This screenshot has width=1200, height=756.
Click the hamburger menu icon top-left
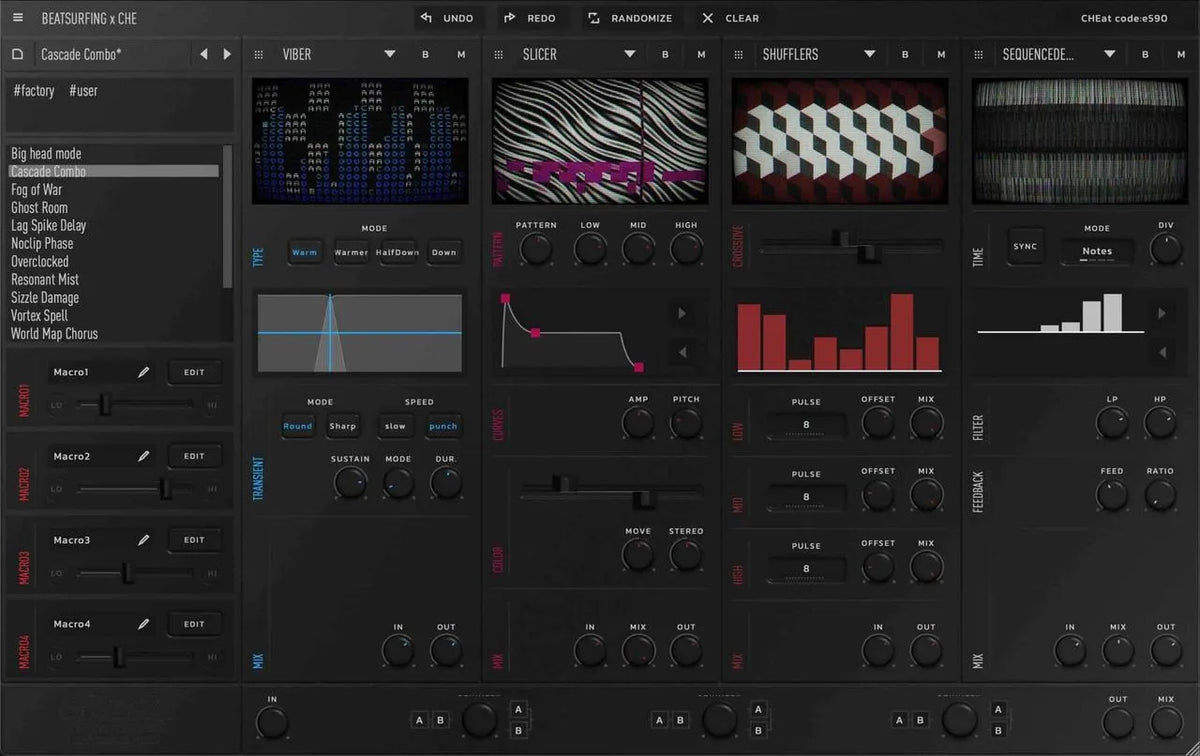coord(18,17)
